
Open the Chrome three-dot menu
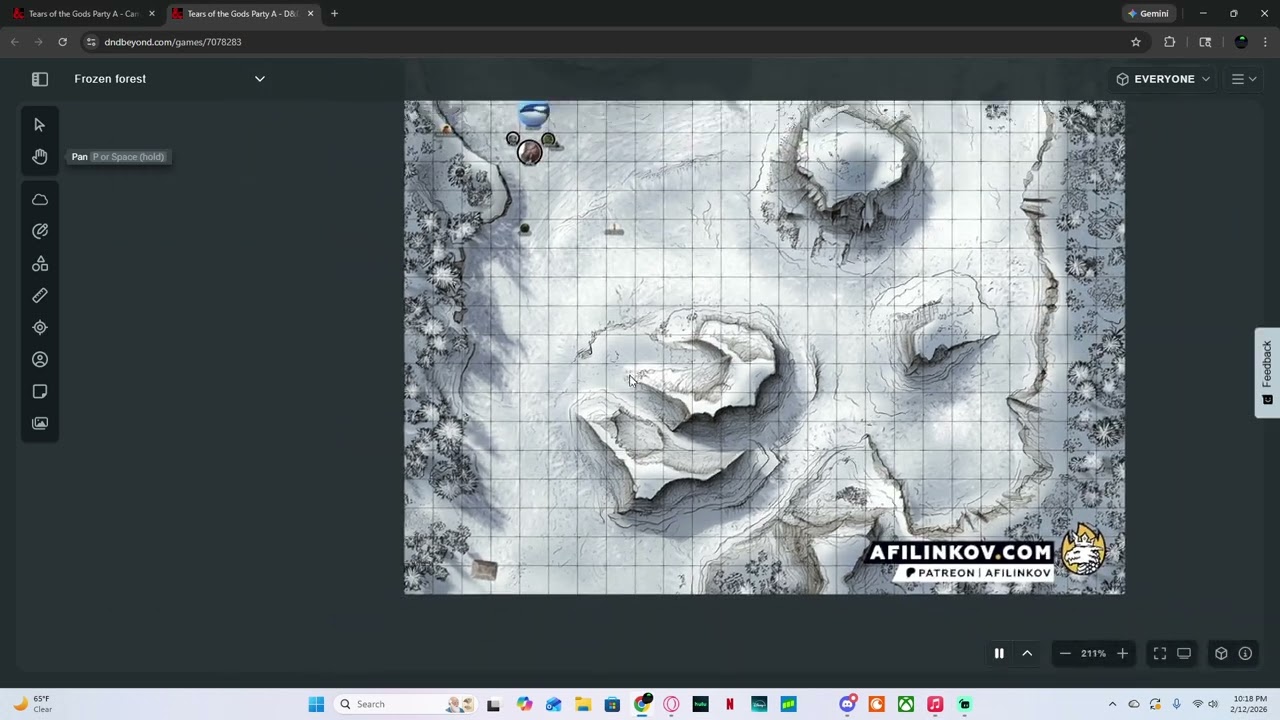(1265, 42)
